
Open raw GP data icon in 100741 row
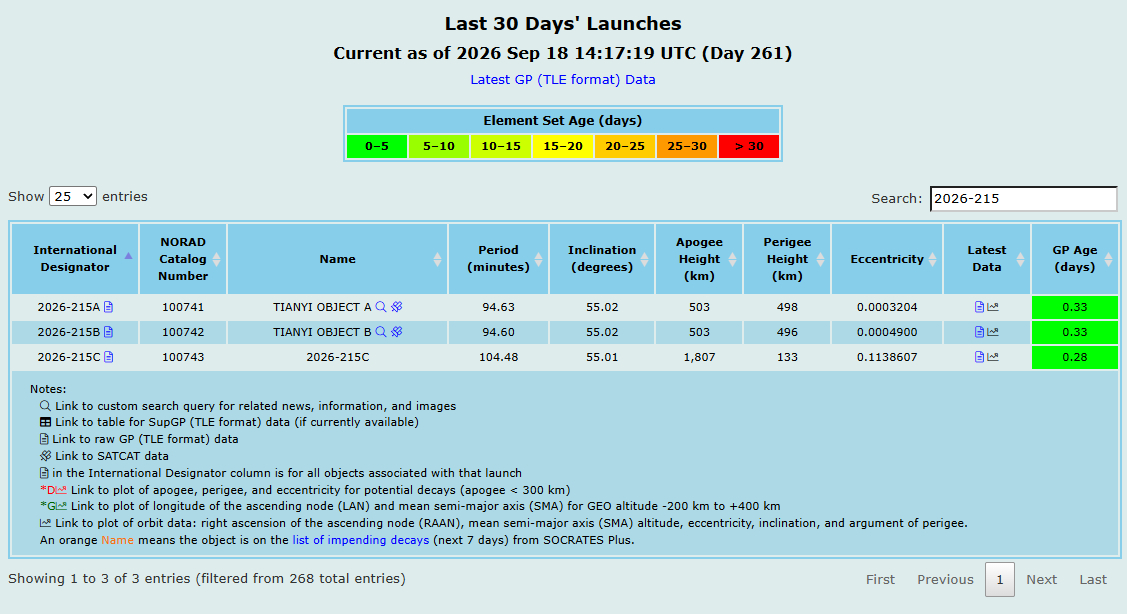[979, 307]
